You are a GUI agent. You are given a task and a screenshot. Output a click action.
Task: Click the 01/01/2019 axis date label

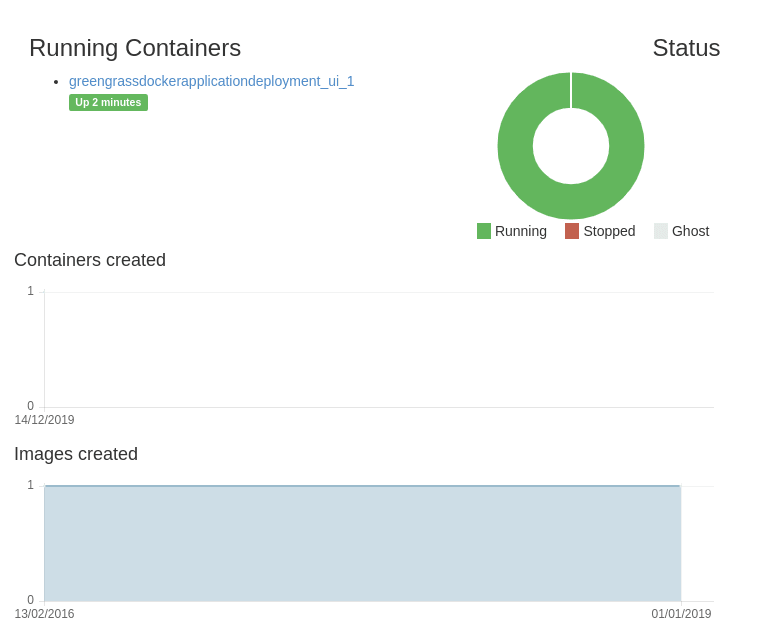pos(681,614)
